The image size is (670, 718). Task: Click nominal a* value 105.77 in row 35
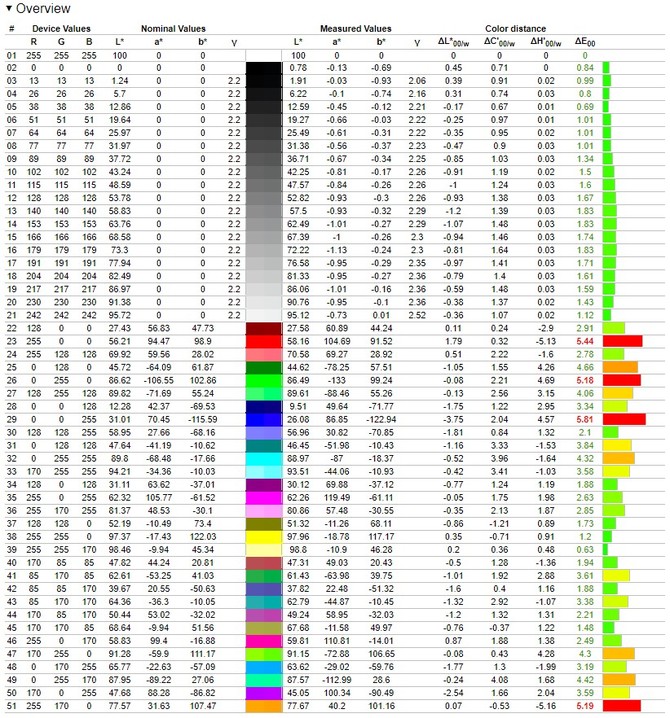tap(158, 498)
